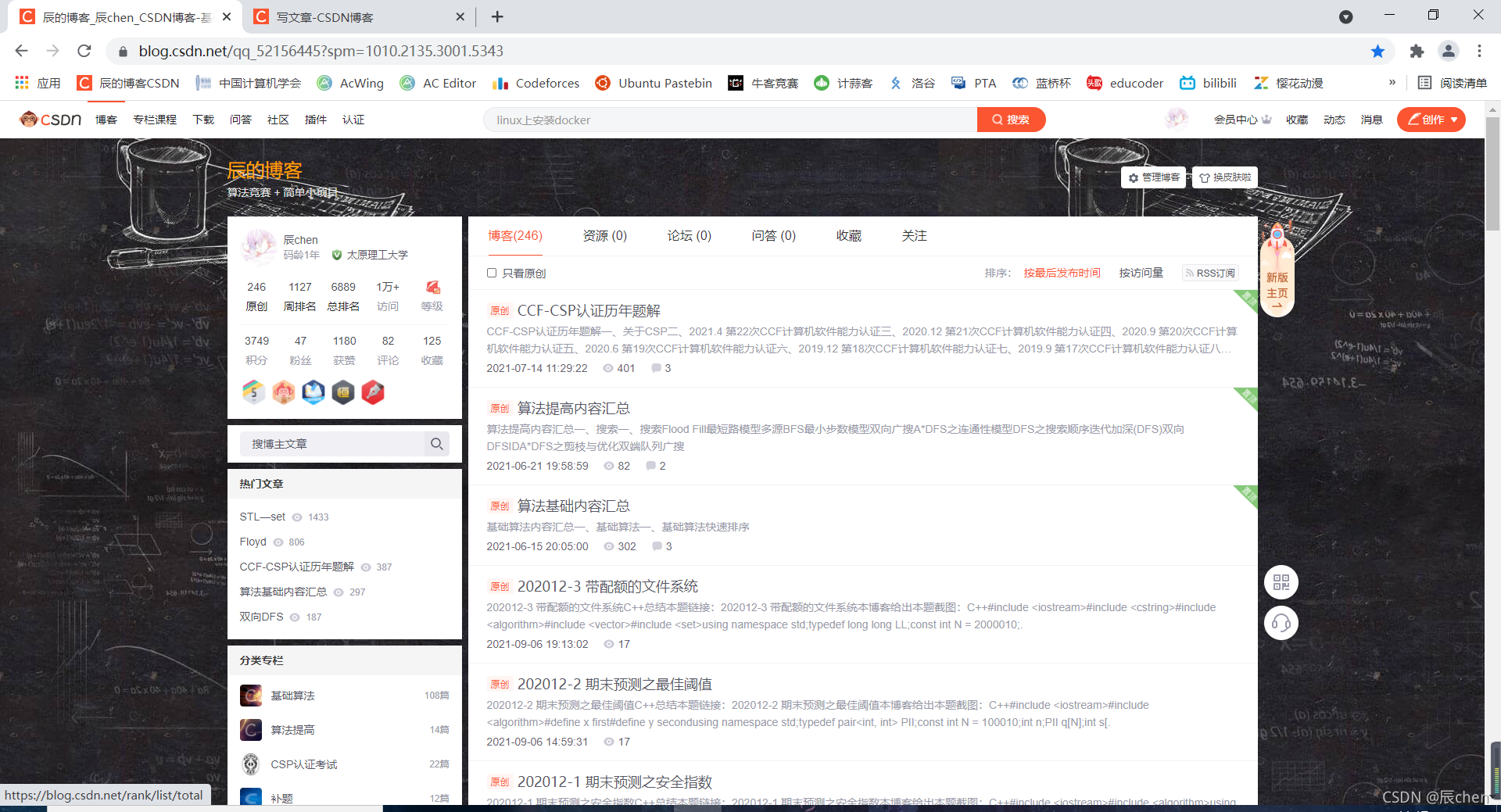Open Codeforces bookmark
Screen dimensions: 1501x812
tap(536, 83)
